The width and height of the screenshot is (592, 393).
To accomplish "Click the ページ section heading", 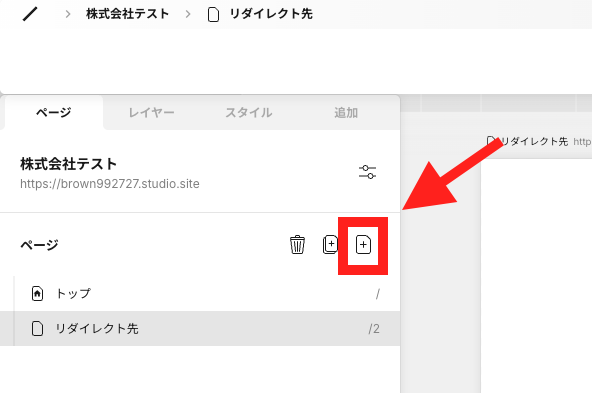I will tap(39, 245).
